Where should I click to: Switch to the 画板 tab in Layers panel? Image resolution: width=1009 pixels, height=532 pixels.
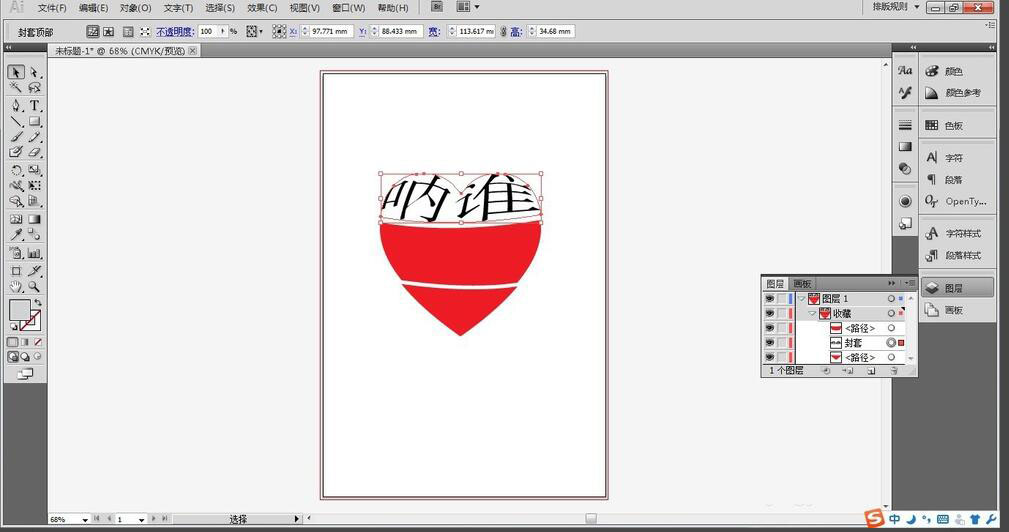802,284
